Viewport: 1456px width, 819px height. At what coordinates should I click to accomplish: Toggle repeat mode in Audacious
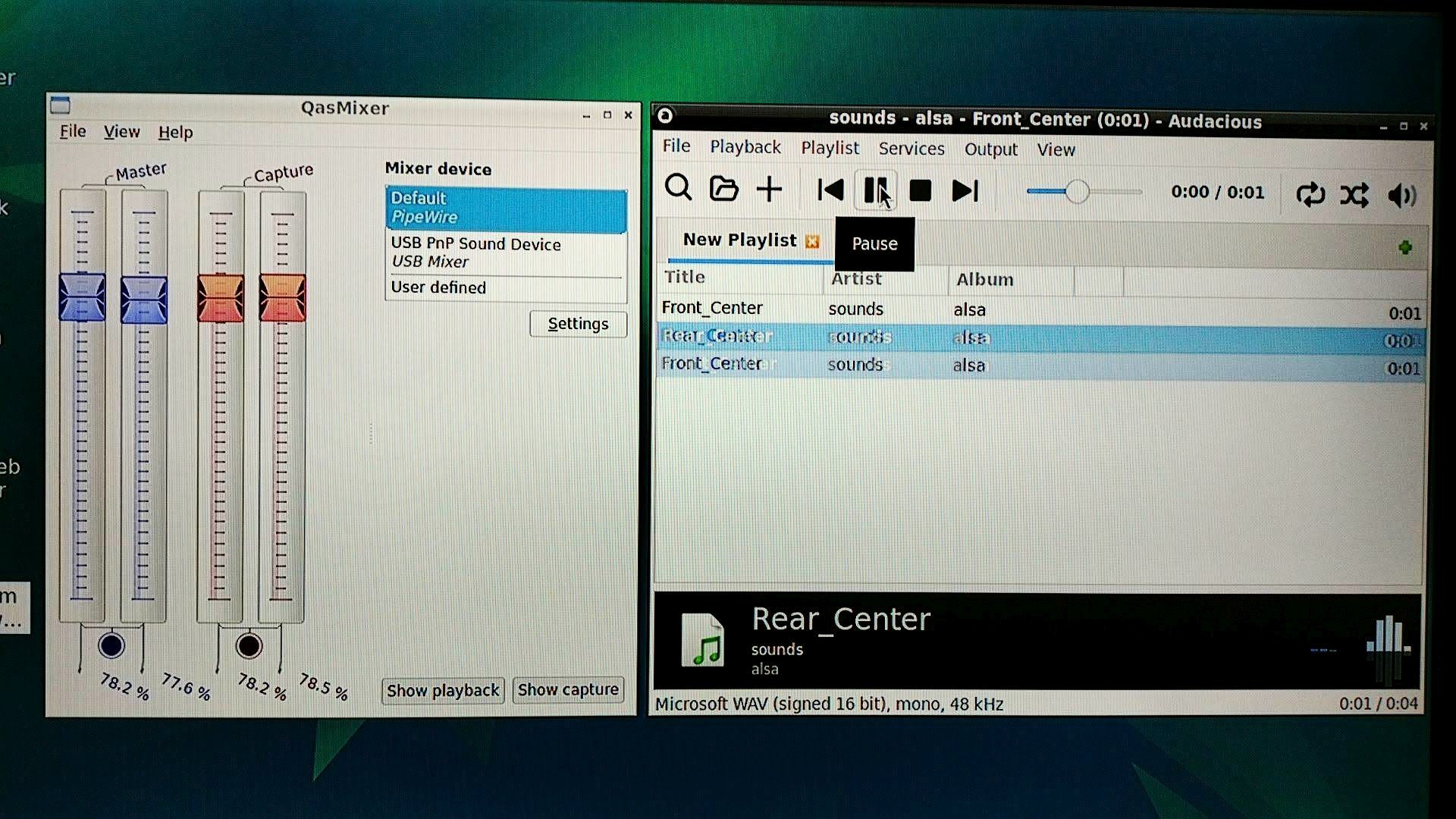(1310, 195)
